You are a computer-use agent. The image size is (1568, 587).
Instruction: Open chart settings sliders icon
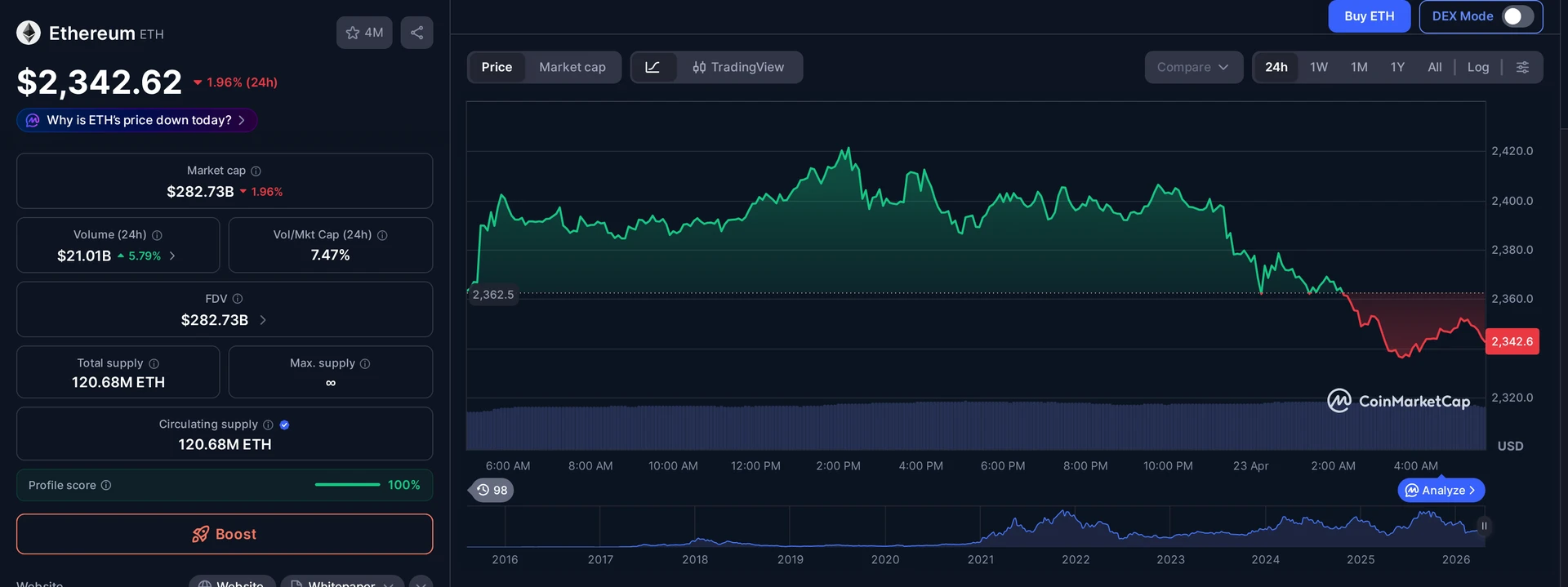pos(1522,67)
